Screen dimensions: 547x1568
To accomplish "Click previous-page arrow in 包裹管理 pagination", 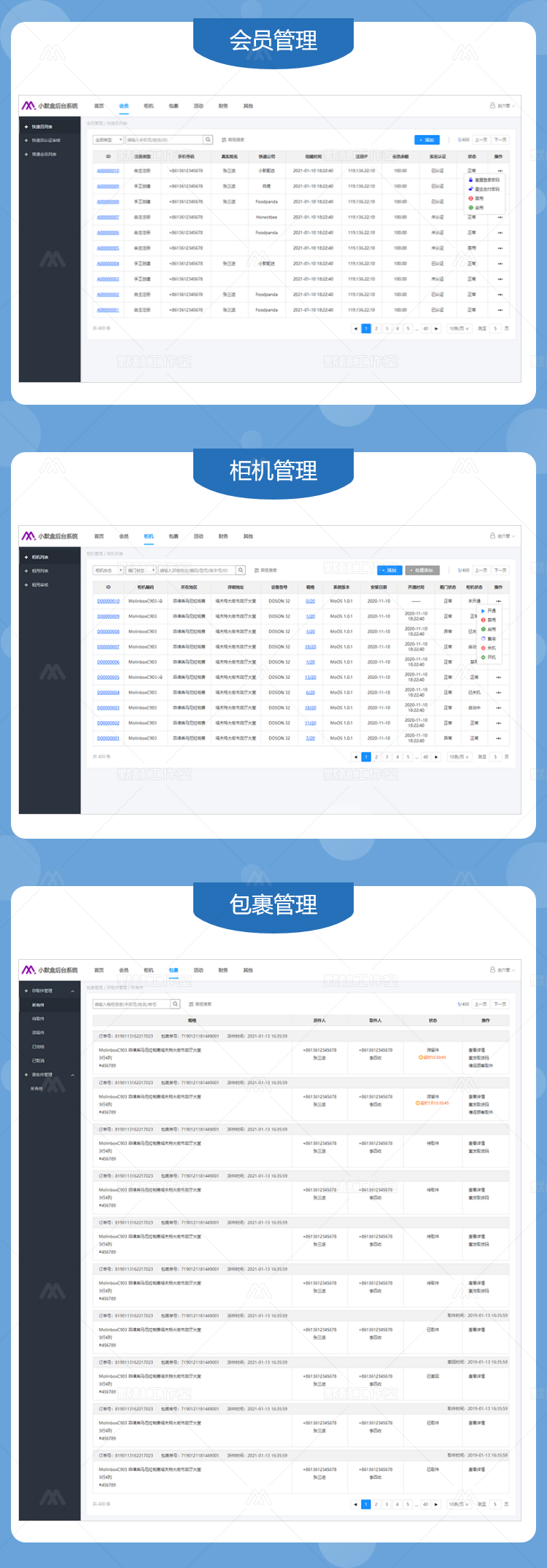I will (x=355, y=1504).
